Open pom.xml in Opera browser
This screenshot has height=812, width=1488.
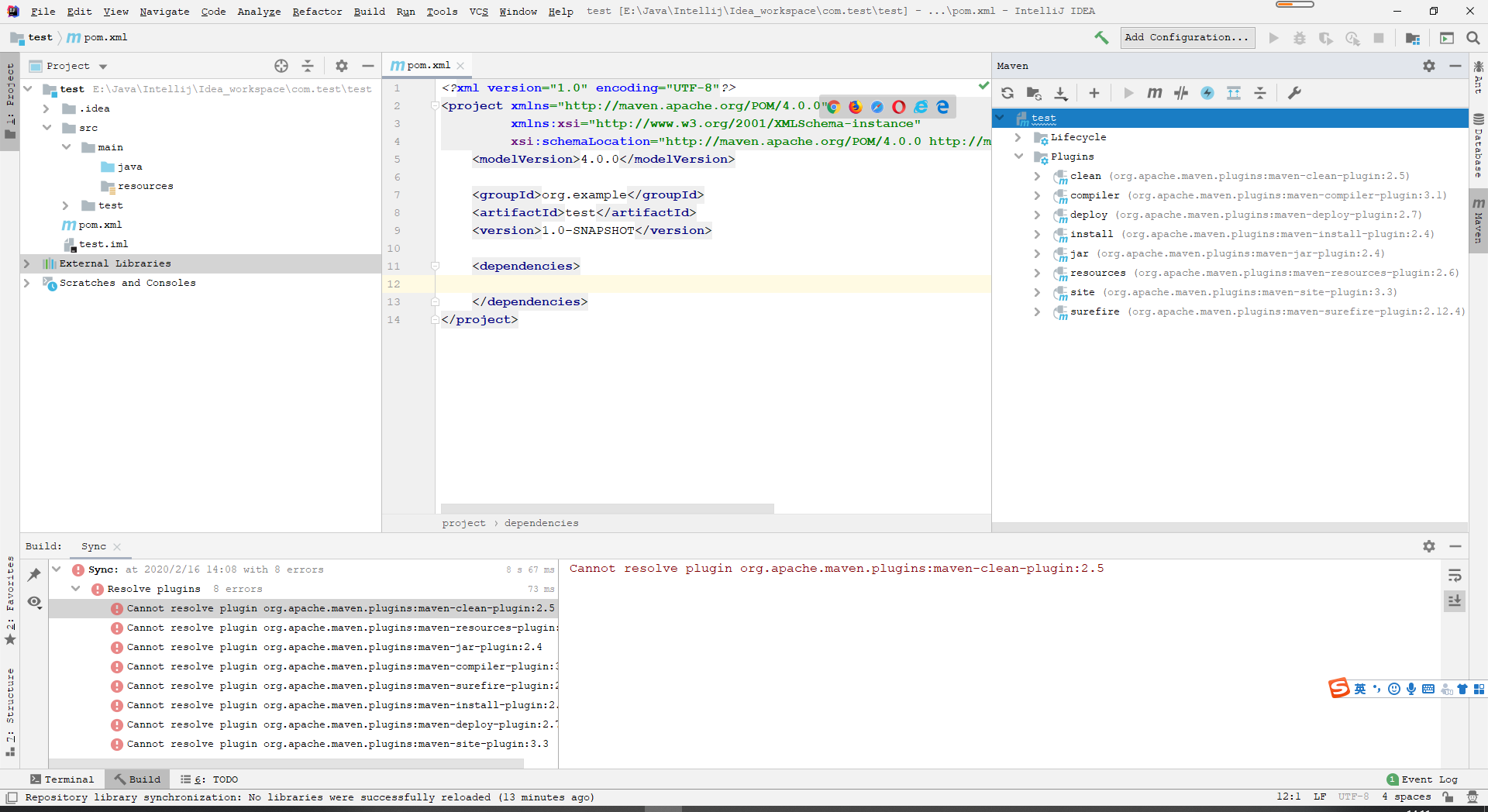coord(899,107)
